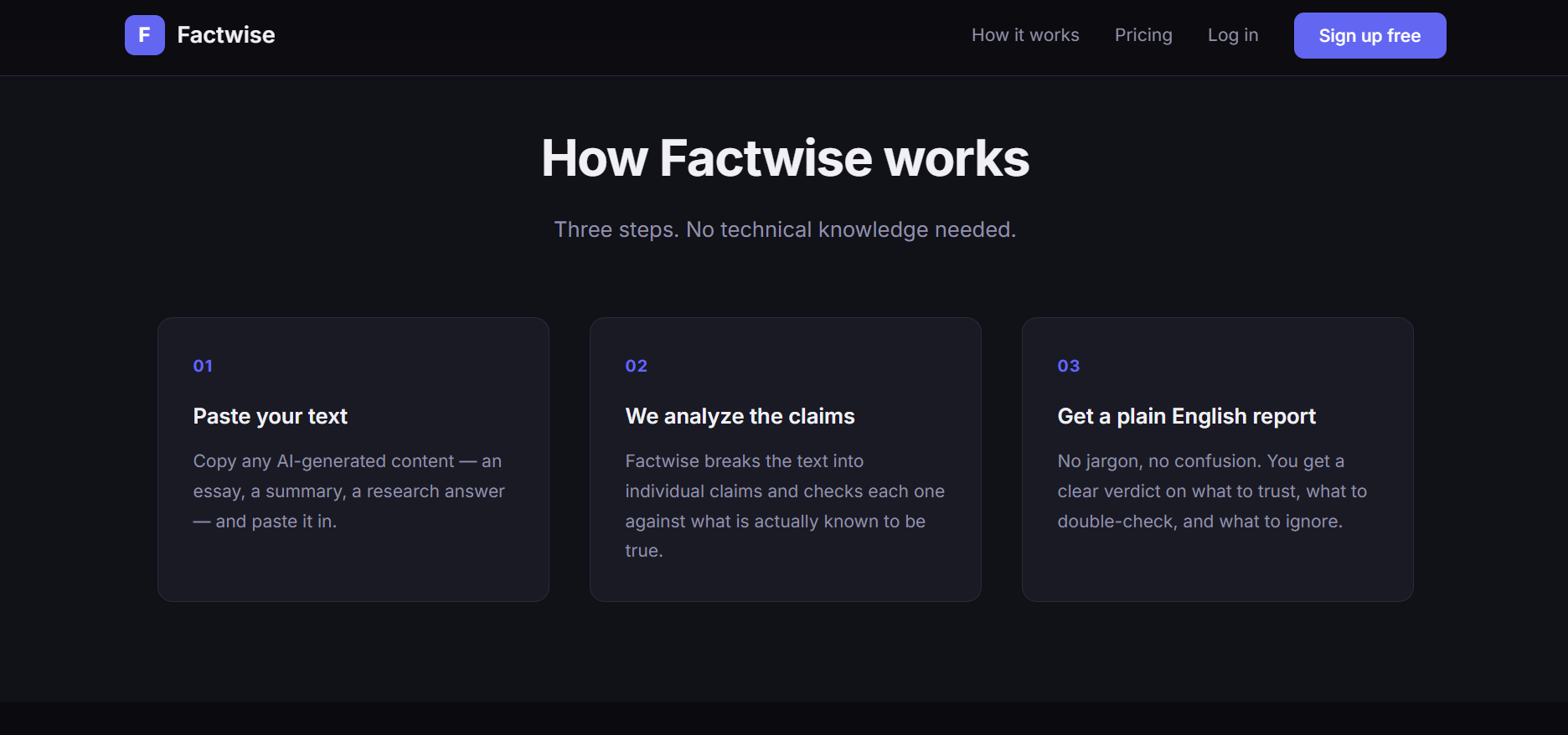
Task: Click the How Factwise works heading
Action: click(x=785, y=158)
